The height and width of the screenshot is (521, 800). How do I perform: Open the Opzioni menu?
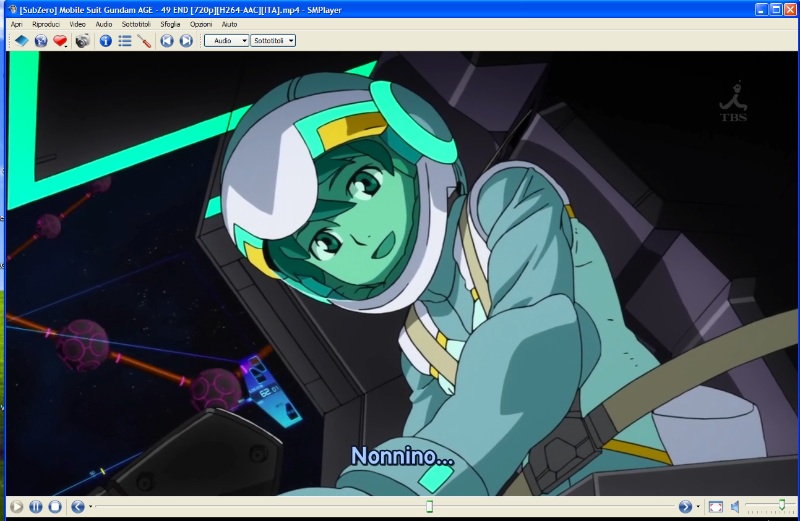click(x=201, y=23)
